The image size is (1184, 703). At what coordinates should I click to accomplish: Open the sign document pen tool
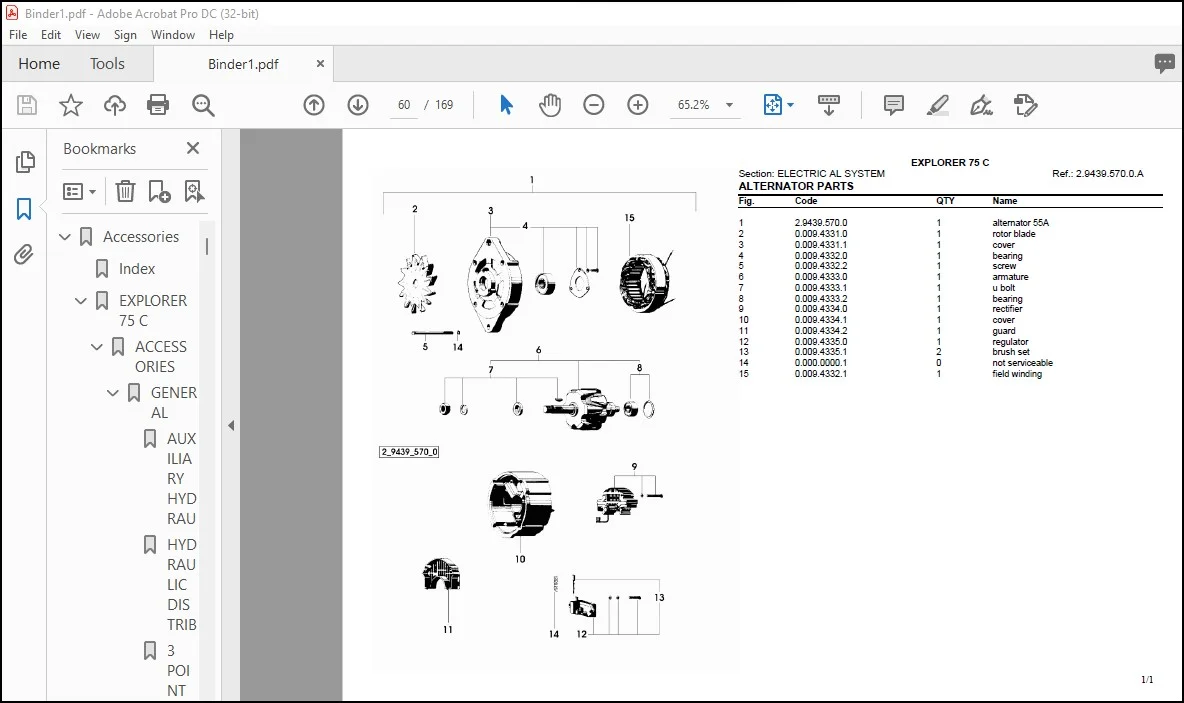[x=981, y=105]
